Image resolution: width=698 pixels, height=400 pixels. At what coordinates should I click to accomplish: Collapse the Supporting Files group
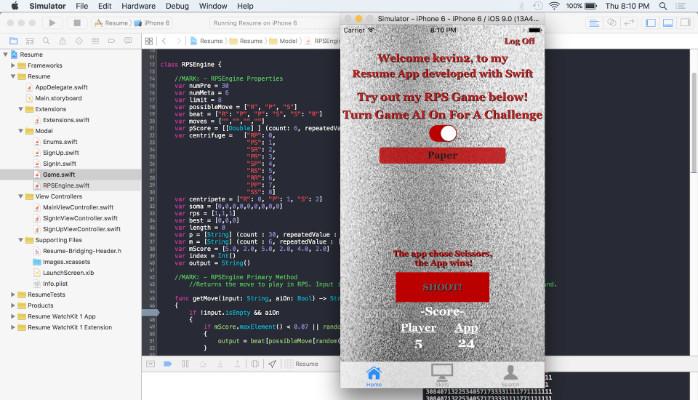[x=20, y=240]
